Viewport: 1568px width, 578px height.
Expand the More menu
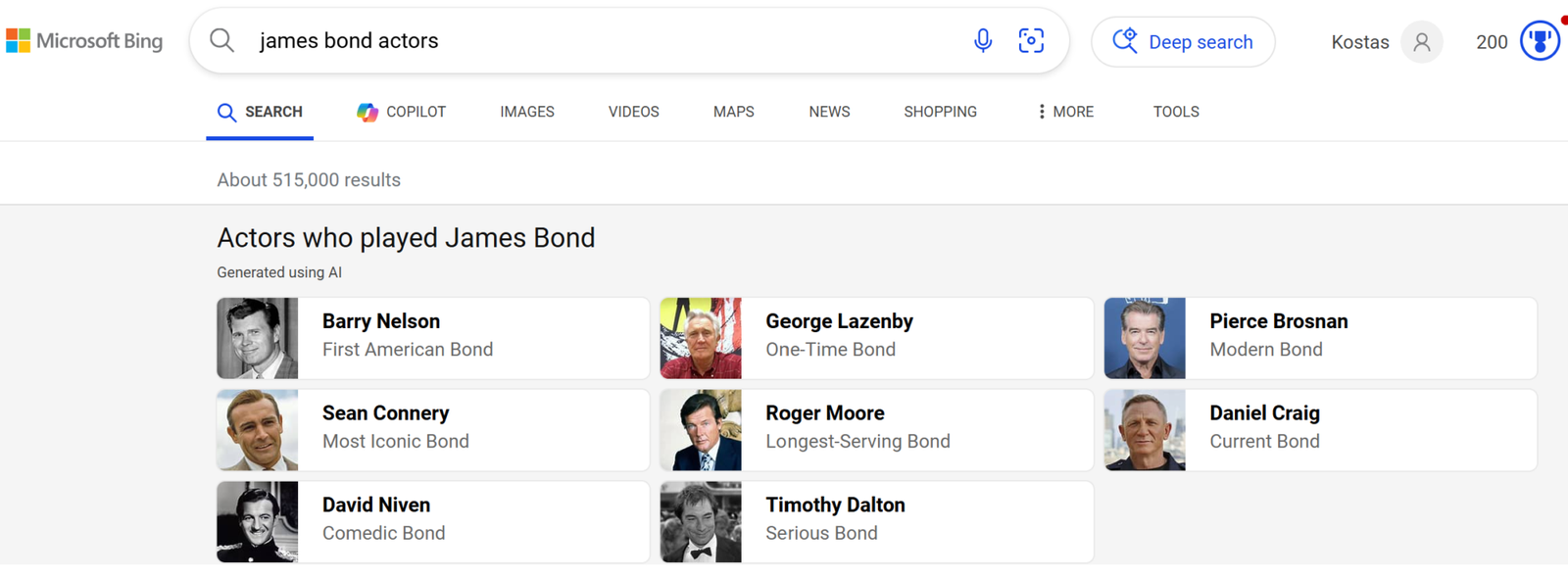tap(1065, 112)
